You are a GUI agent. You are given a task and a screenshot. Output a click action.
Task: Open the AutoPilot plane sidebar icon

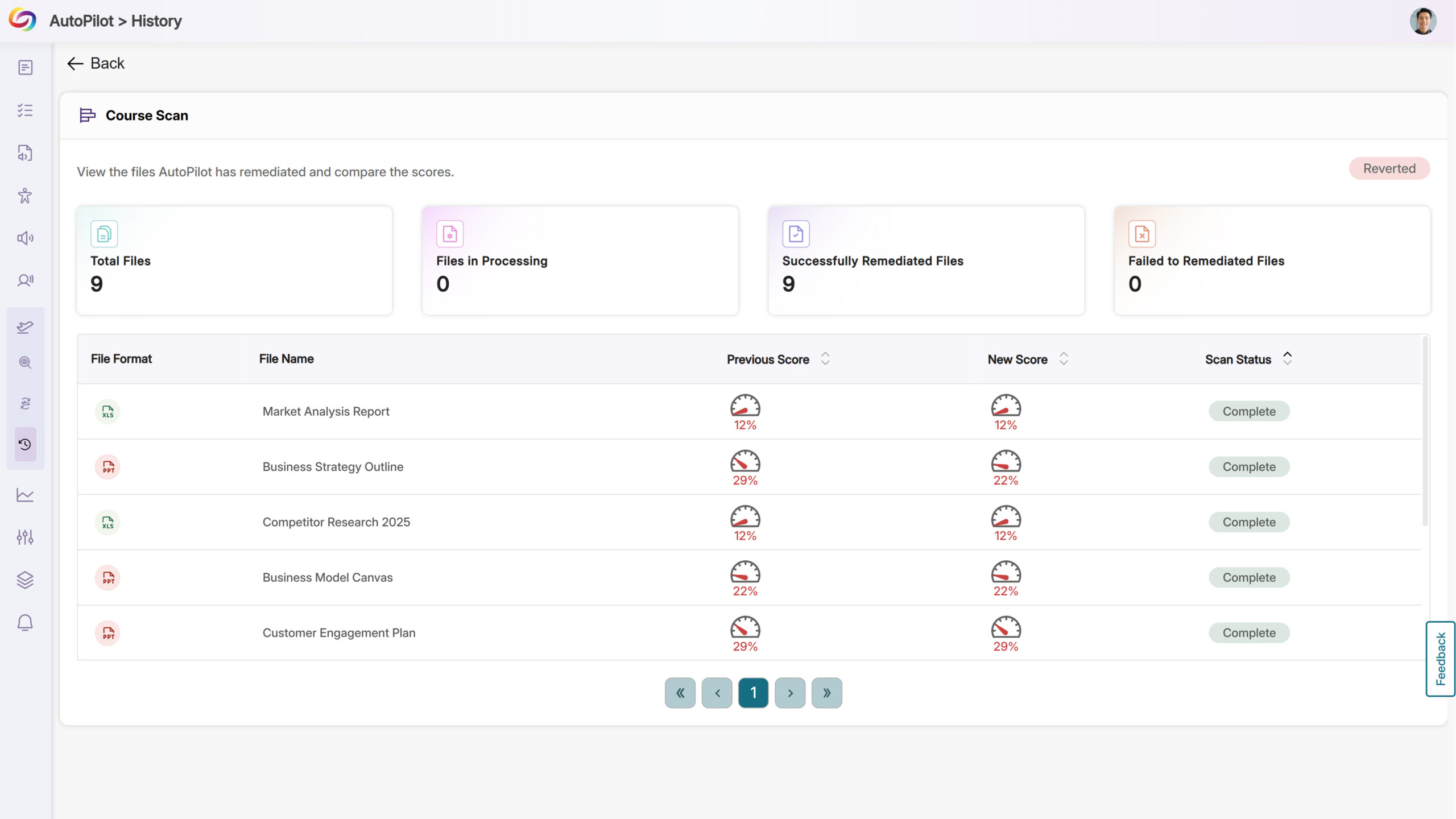[x=25, y=327]
